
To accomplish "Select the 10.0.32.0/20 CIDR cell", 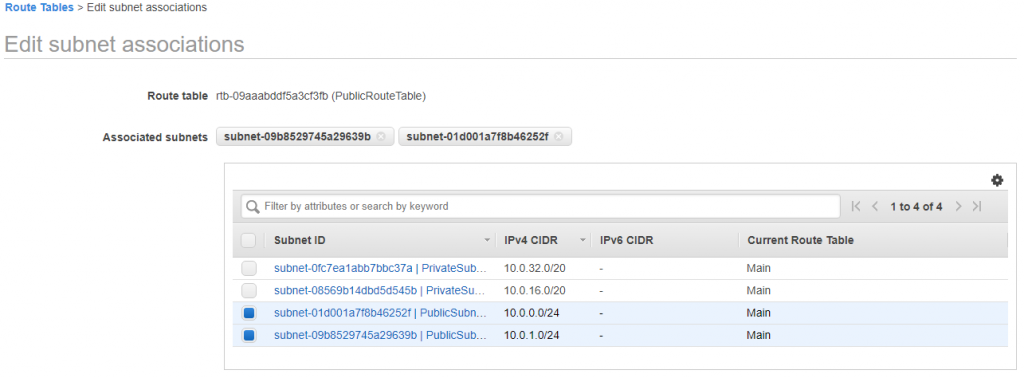I will pyautogui.click(x=535, y=268).
